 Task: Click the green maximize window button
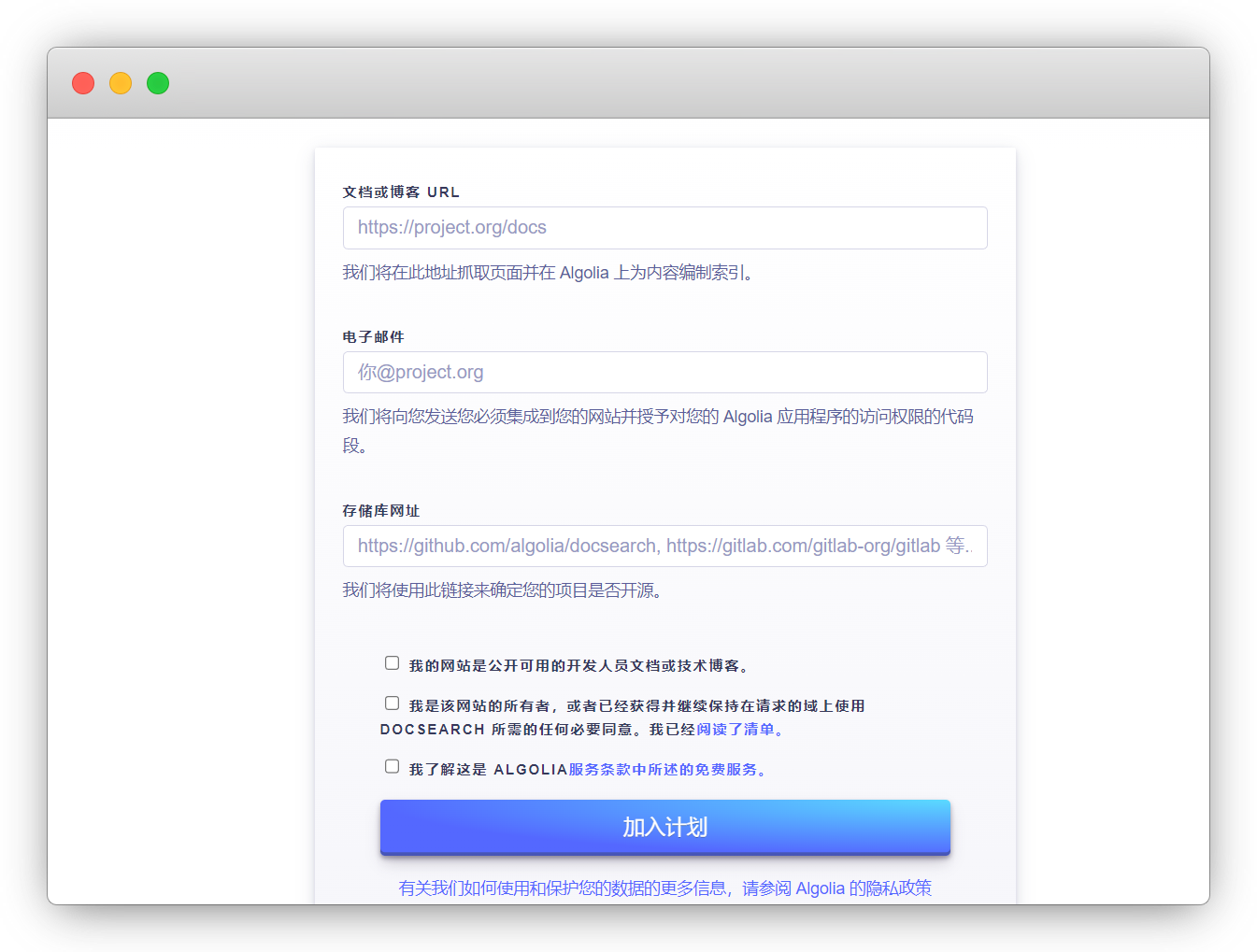coord(157,83)
